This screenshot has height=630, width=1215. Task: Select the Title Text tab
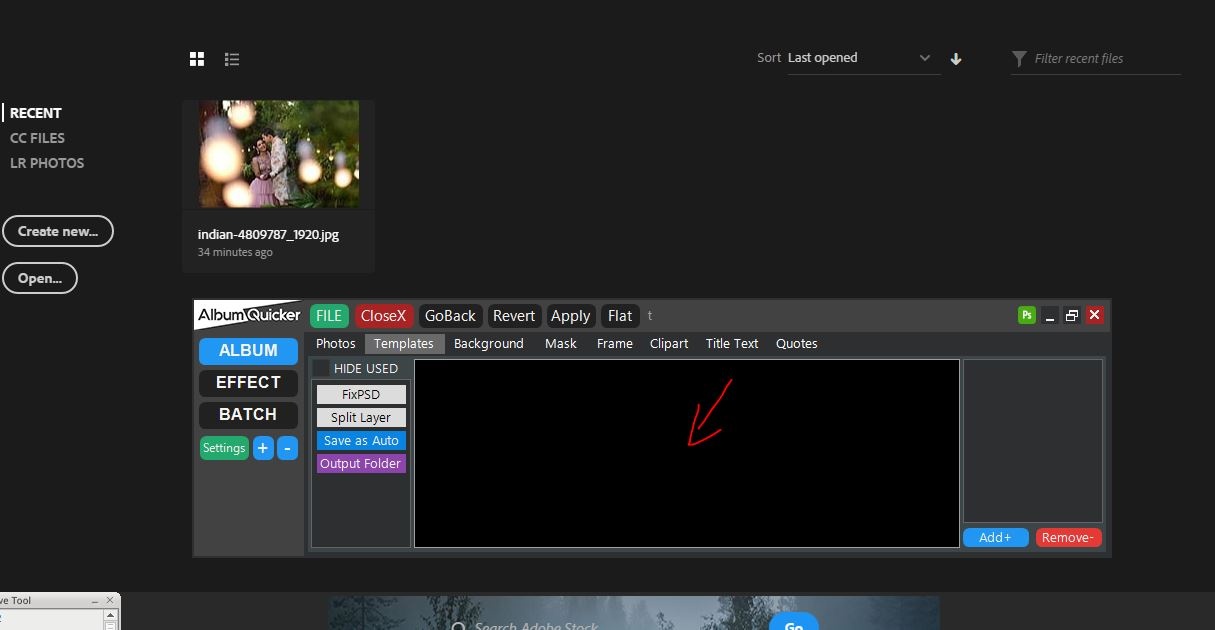click(732, 343)
